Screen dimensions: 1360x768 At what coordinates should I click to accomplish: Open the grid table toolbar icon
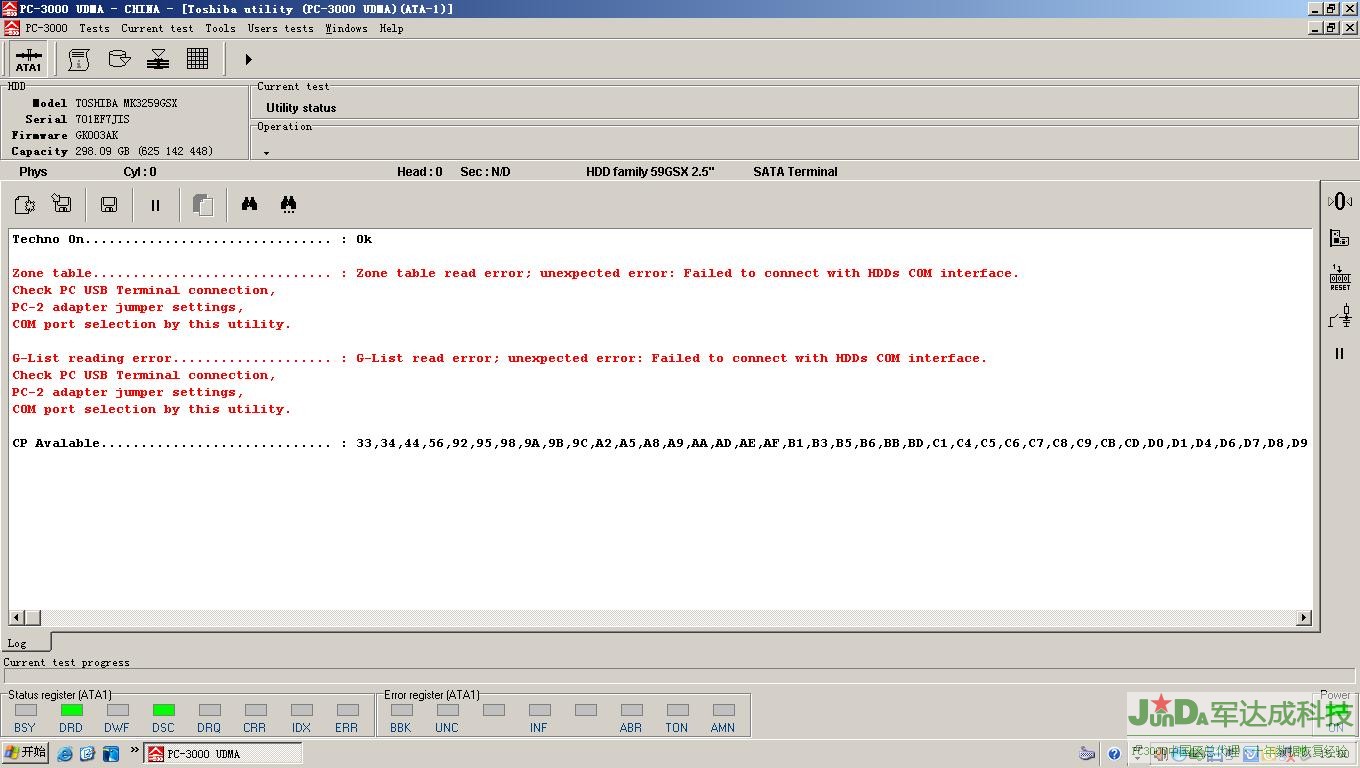197,59
